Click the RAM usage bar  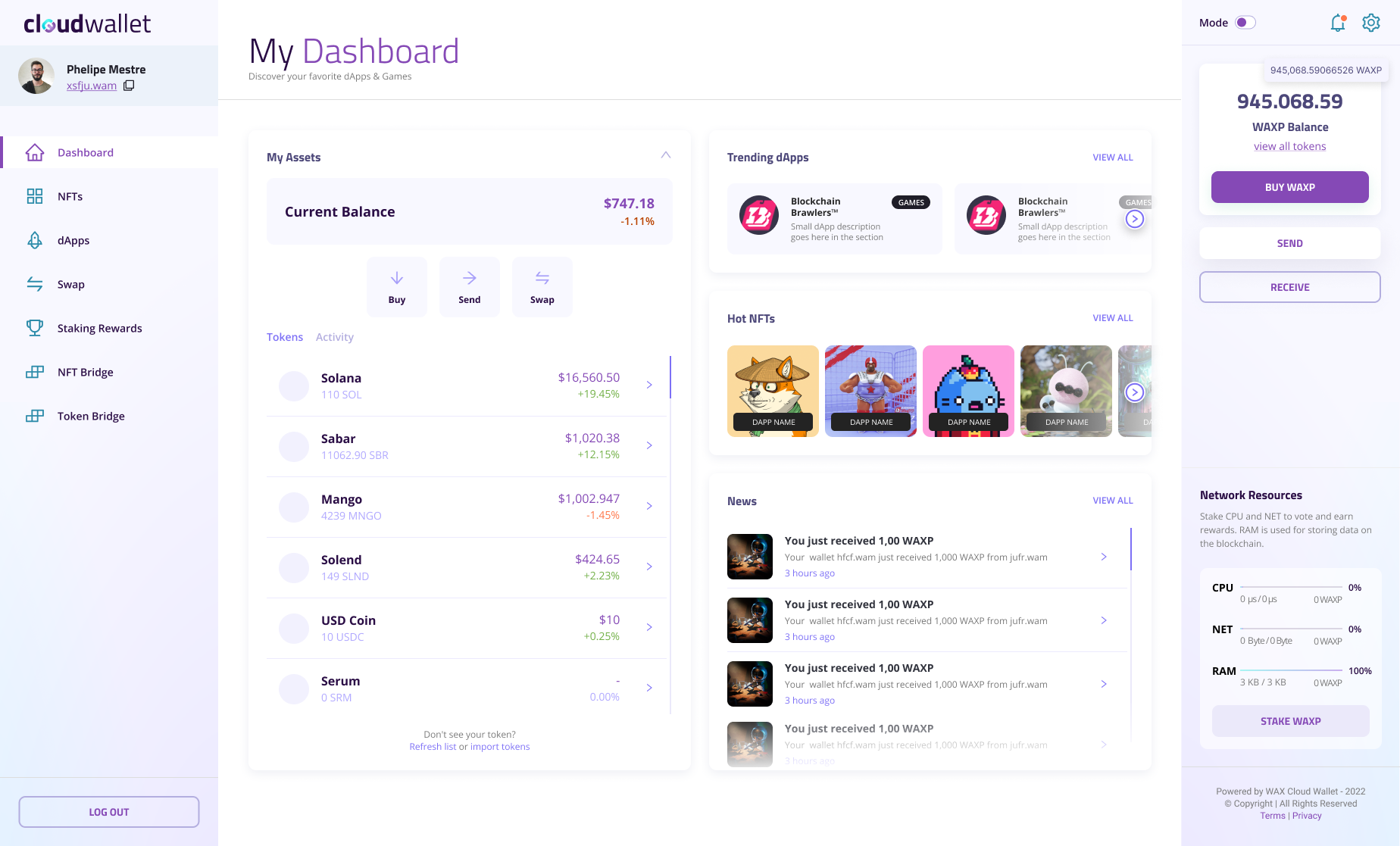click(1291, 670)
